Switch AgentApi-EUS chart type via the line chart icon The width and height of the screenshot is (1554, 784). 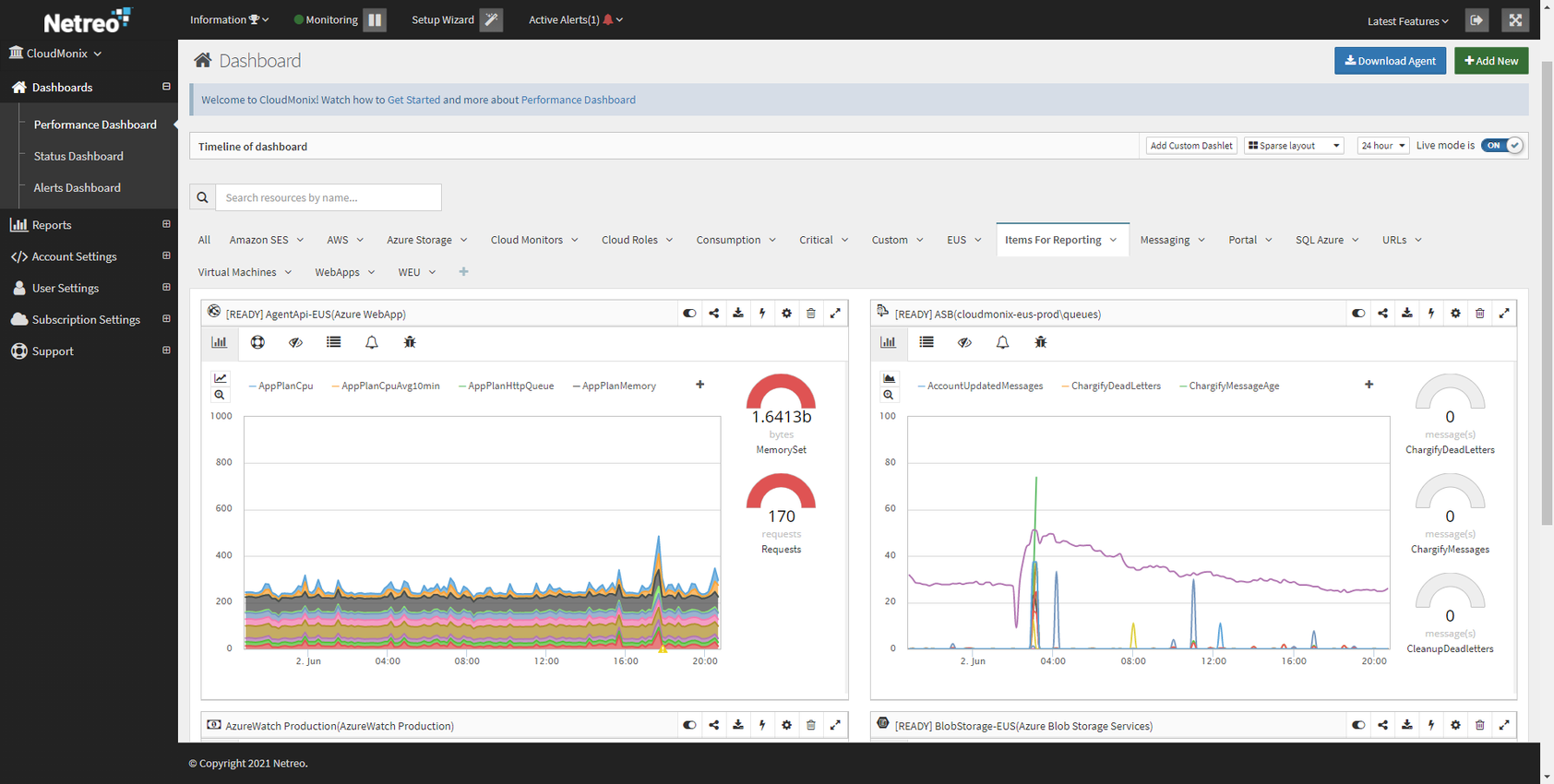tap(220, 378)
